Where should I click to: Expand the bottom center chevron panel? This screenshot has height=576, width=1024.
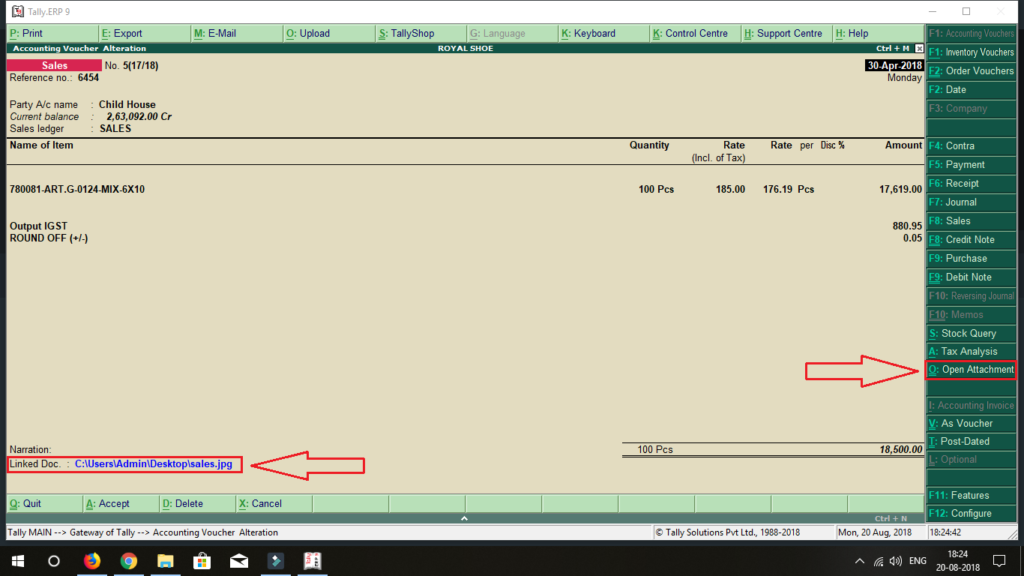click(x=464, y=518)
